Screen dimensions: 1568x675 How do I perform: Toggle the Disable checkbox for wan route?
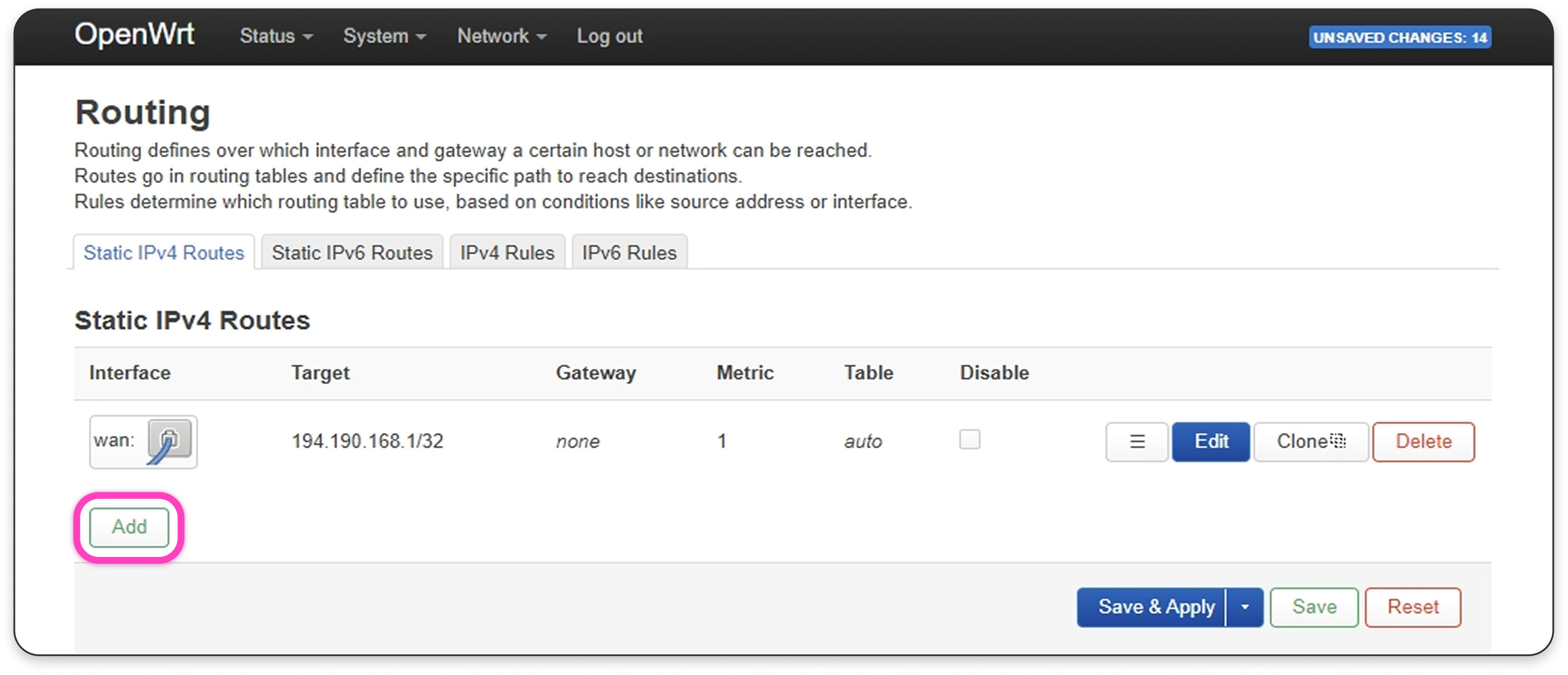pos(969,439)
